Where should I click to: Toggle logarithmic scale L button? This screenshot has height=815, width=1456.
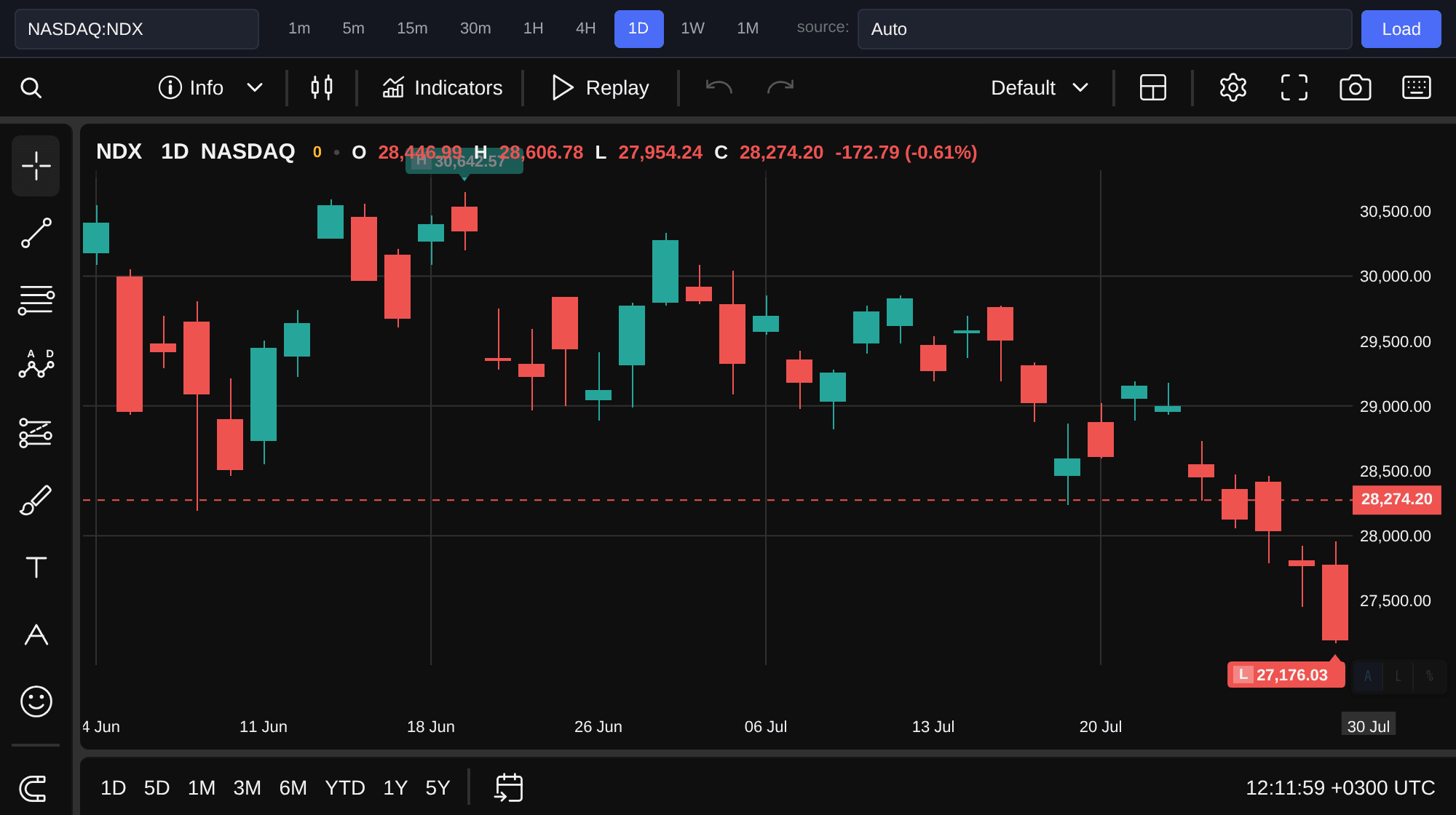(x=1398, y=676)
